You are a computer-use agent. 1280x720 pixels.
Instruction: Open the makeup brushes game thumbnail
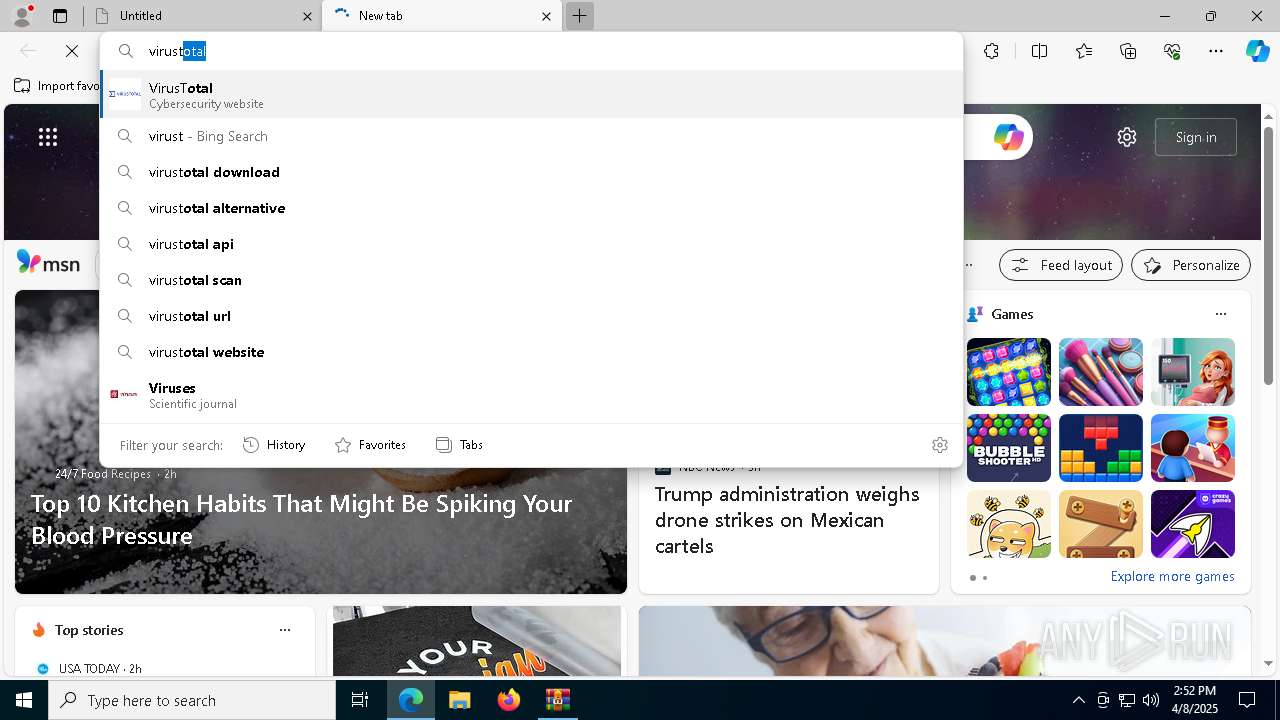1101,372
